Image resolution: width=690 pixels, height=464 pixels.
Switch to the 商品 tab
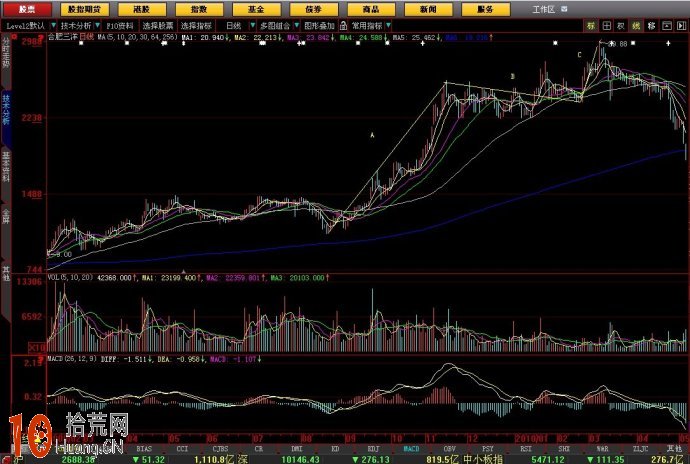coord(371,9)
